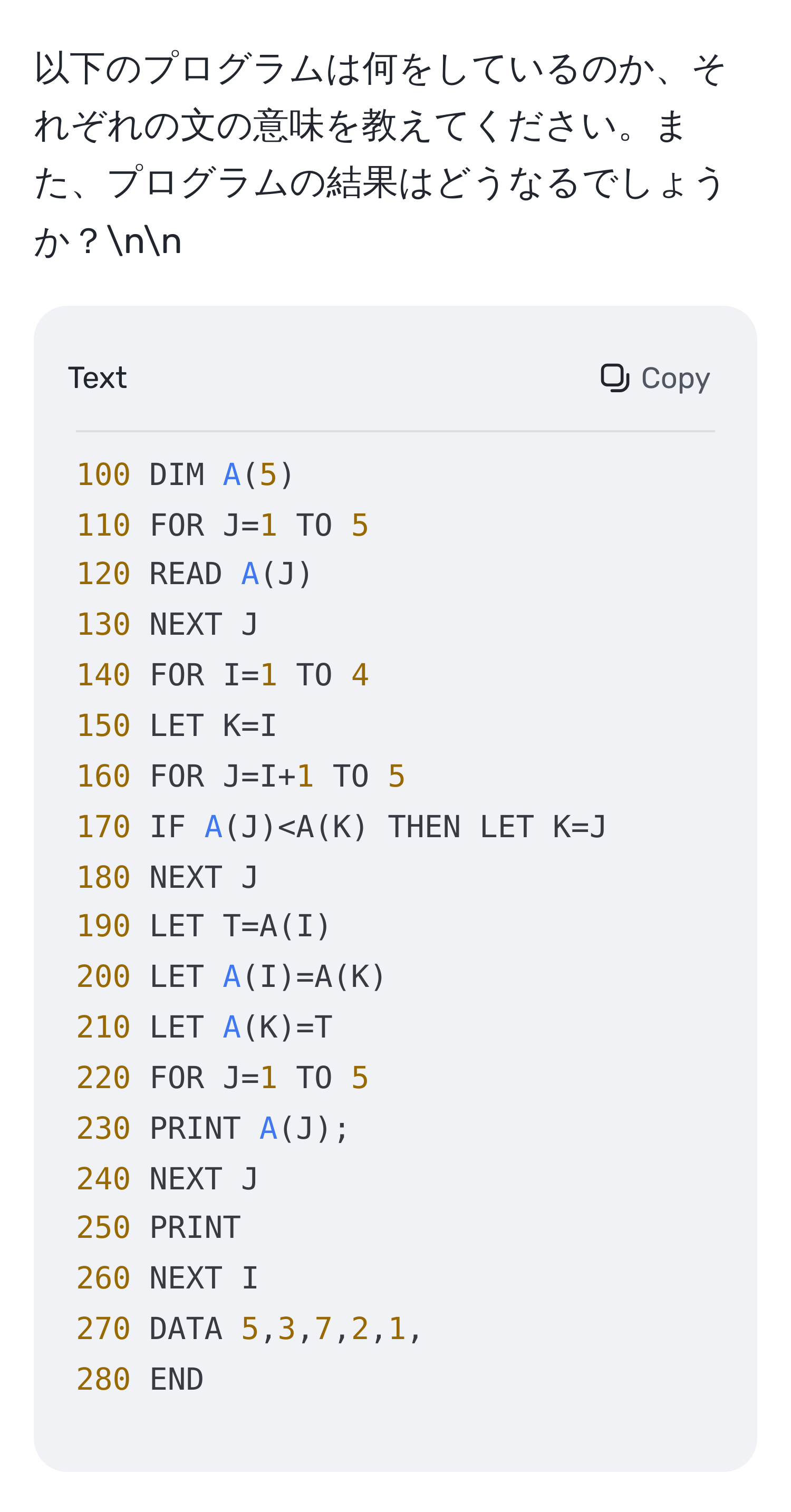Image resolution: width=791 pixels, height=1512 pixels.
Task: Click code line 100 DIM A(5)
Action: [x=185, y=474]
